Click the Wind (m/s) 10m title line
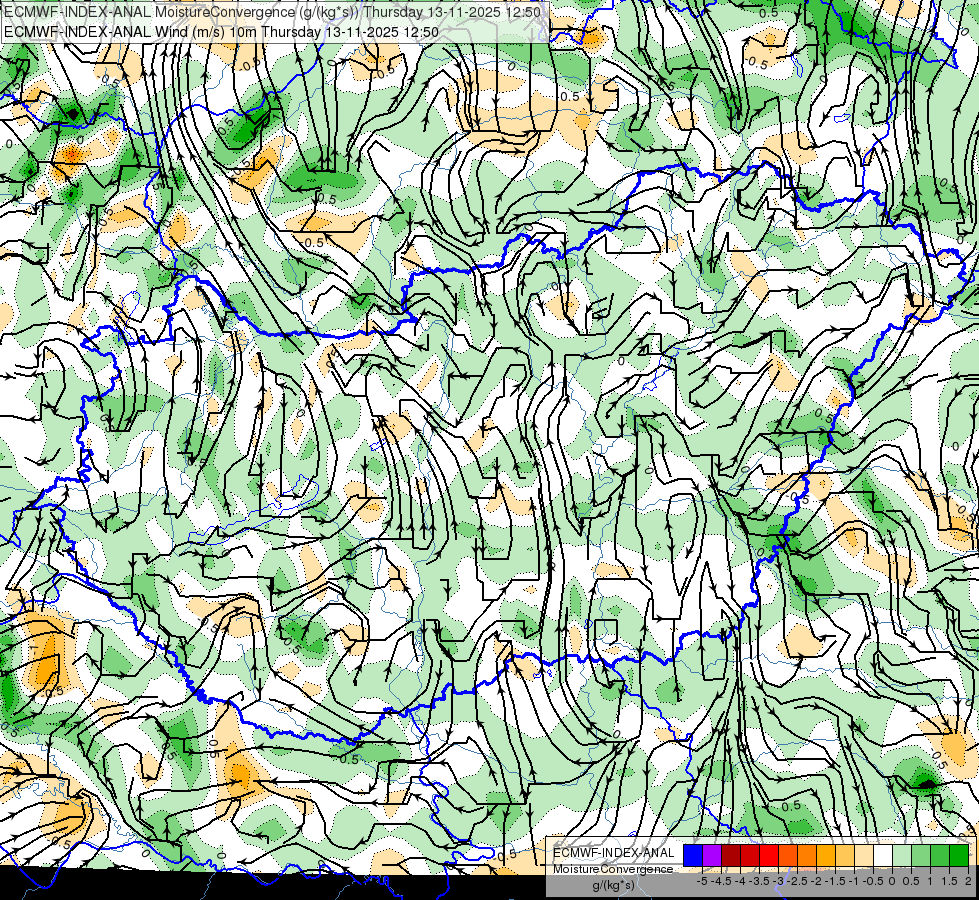This screenshot has height=900, width=979. pos(221,32)
